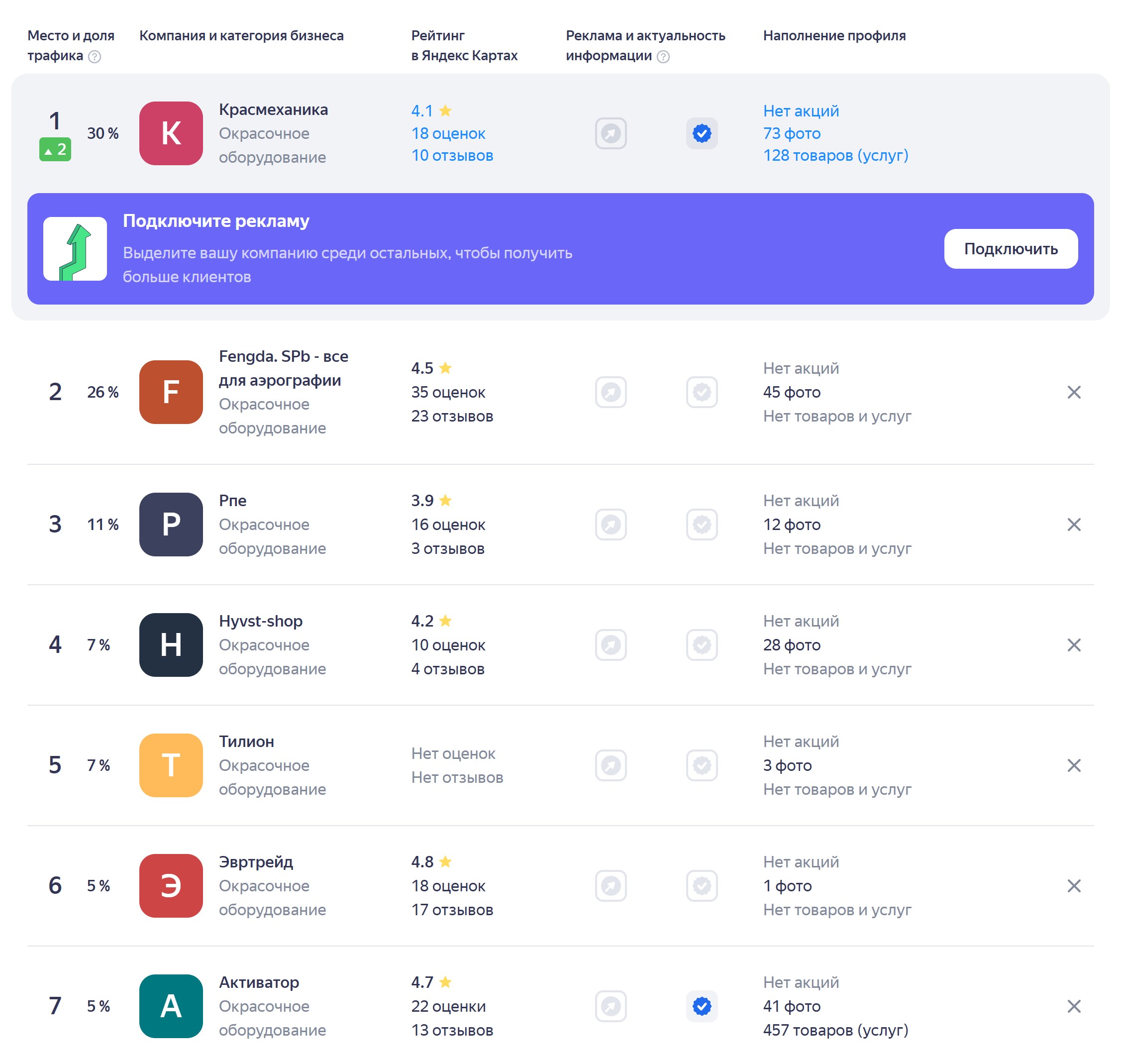Click the 'Fengda. SPb - все для аэрографии' name
The width and height of the screenshot is (1122, 1064).
(x=284, y=368)
